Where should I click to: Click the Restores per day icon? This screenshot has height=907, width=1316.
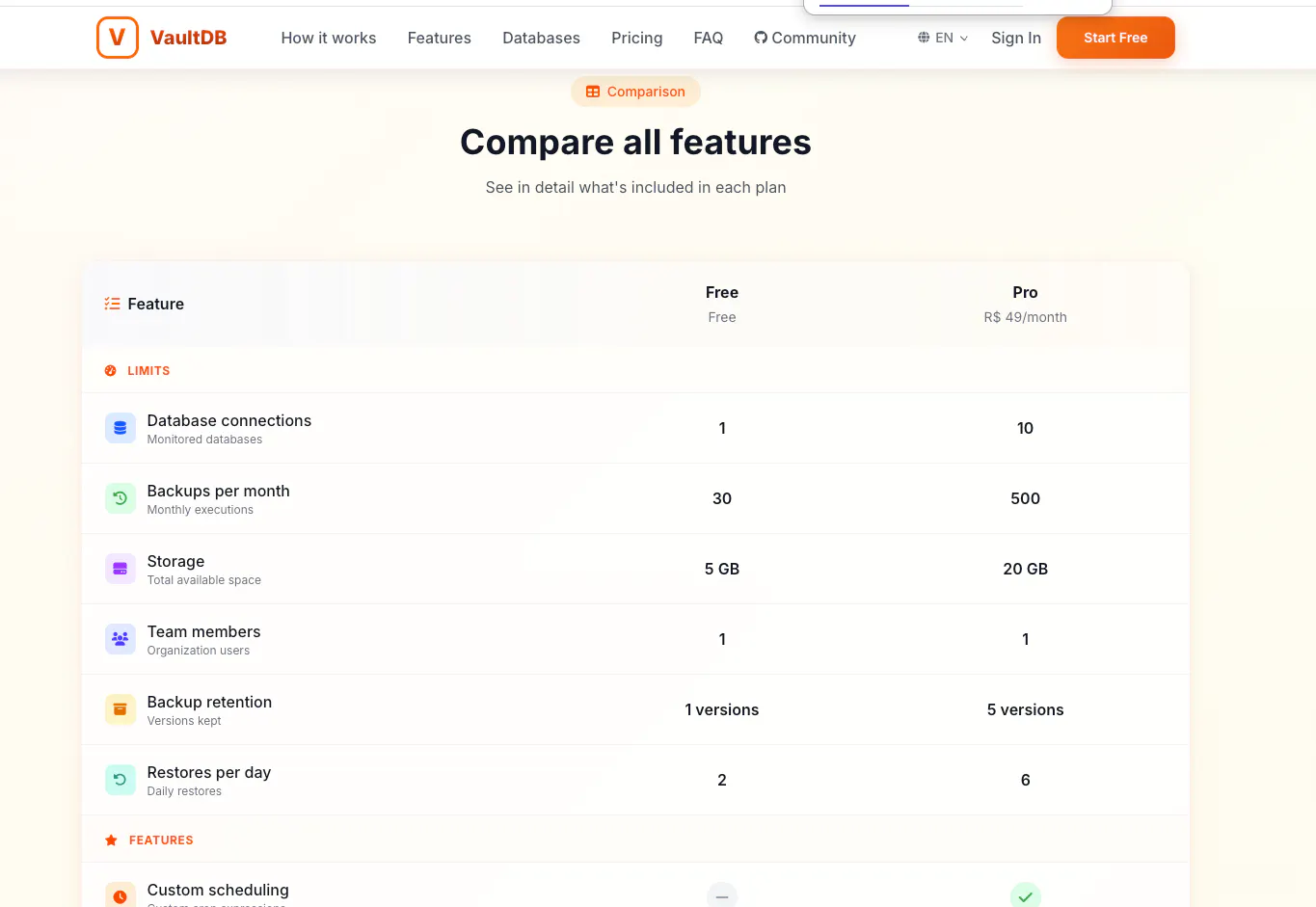click(121, 780)
